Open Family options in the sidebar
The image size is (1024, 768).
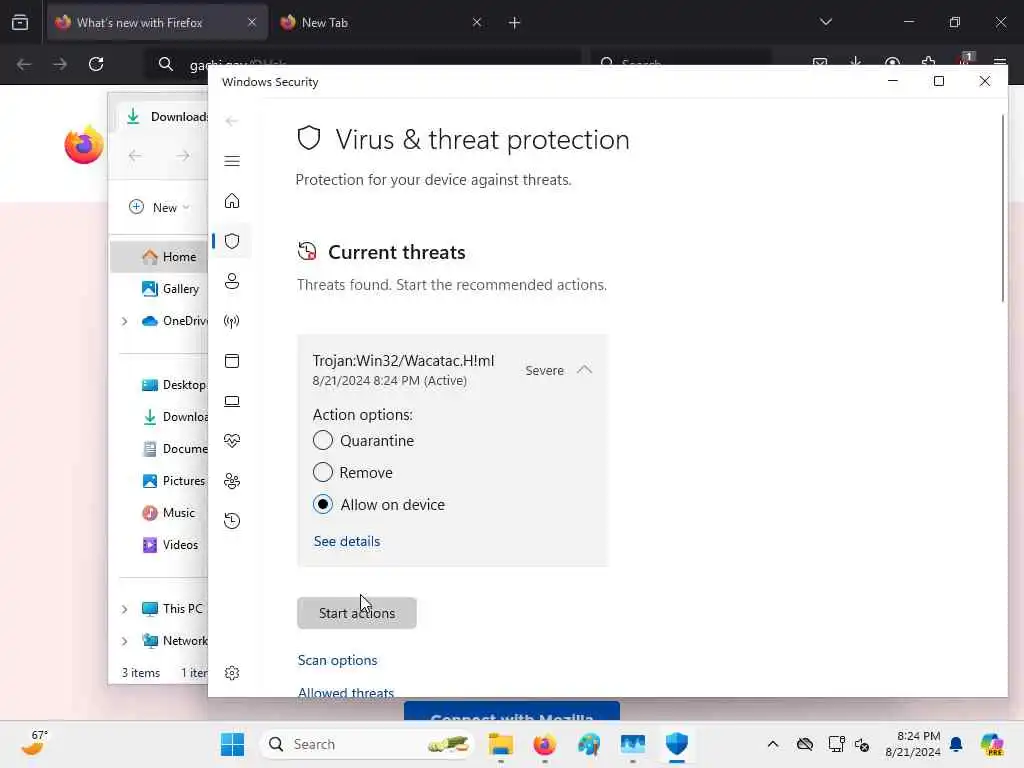click(x=232, y=481)
